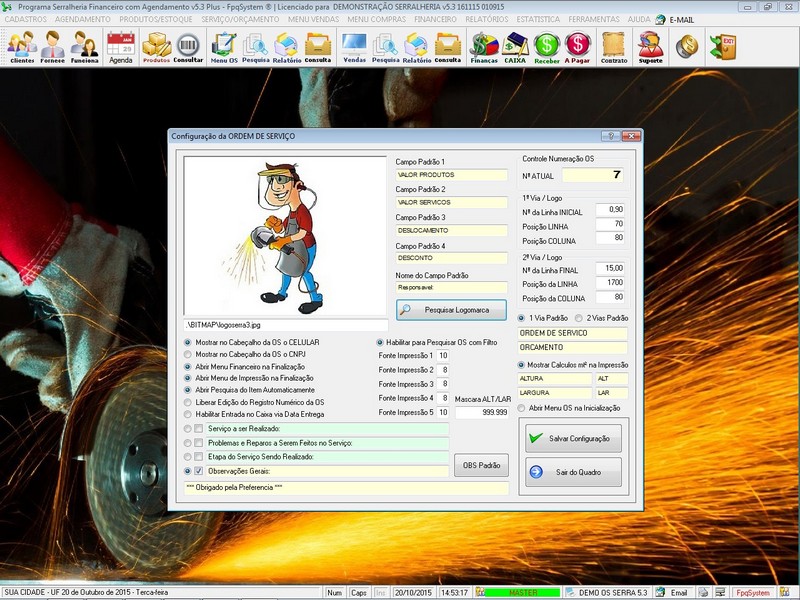Click the Campo Padrão 3 DESLOCAMENTO field
Screen dimensions: 800x600
tap(452, 230)
